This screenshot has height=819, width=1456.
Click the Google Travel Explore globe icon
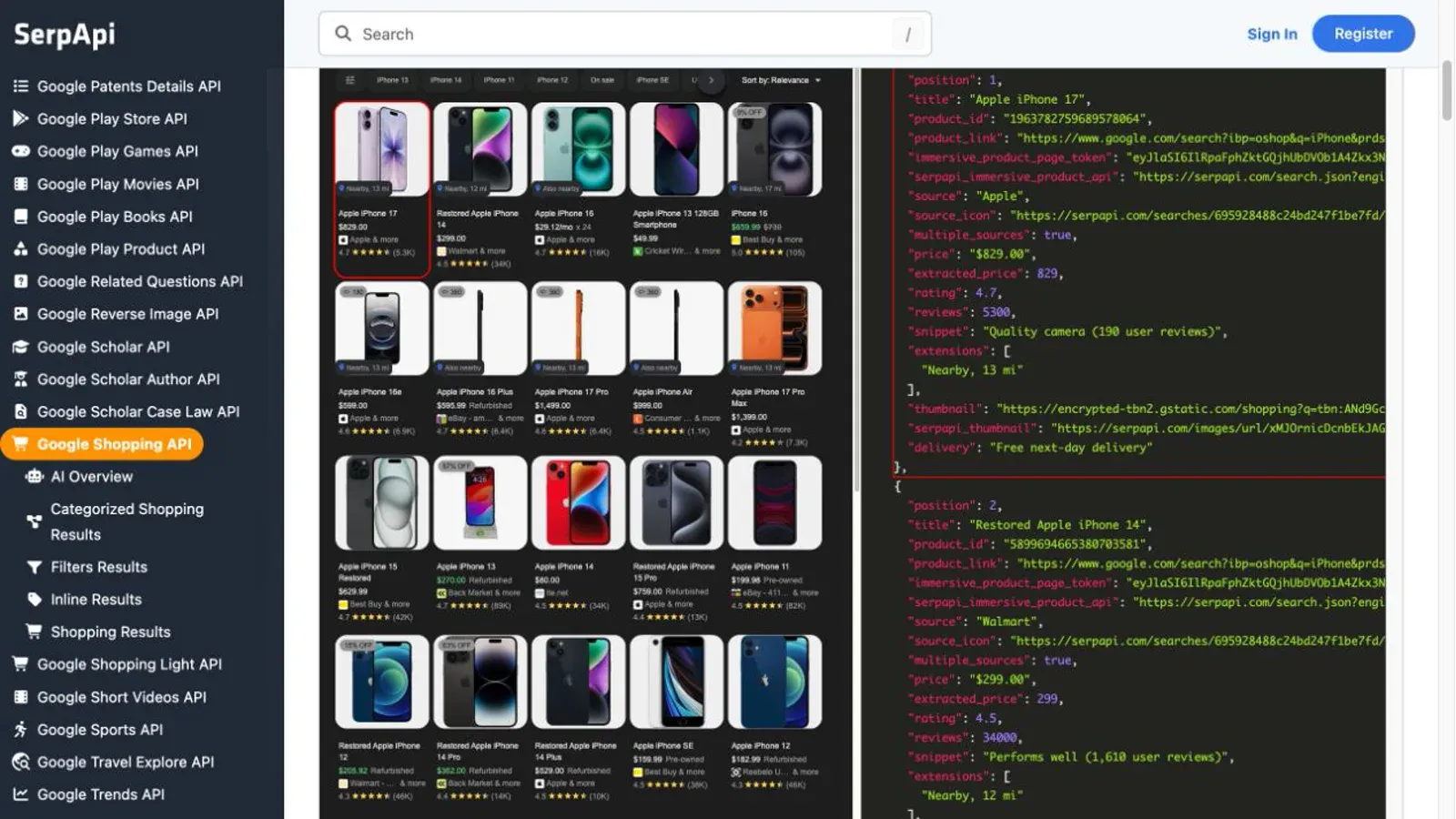pyautogui.click(x=20, y=763)
